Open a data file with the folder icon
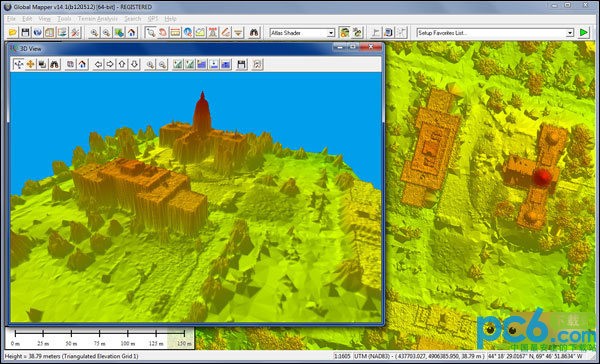The width and height of the screenshot is (600, 364). (13, 33)
